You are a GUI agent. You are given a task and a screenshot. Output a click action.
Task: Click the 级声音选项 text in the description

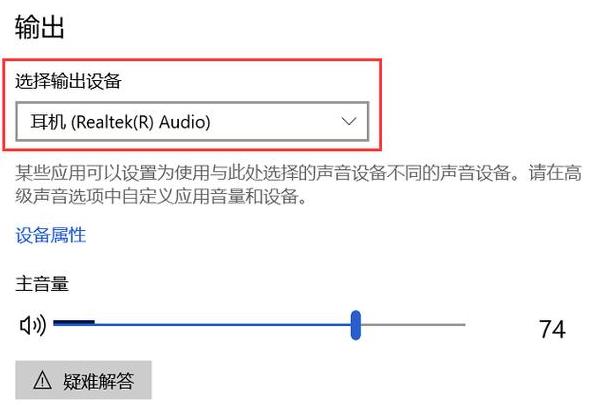click(60, 196)
